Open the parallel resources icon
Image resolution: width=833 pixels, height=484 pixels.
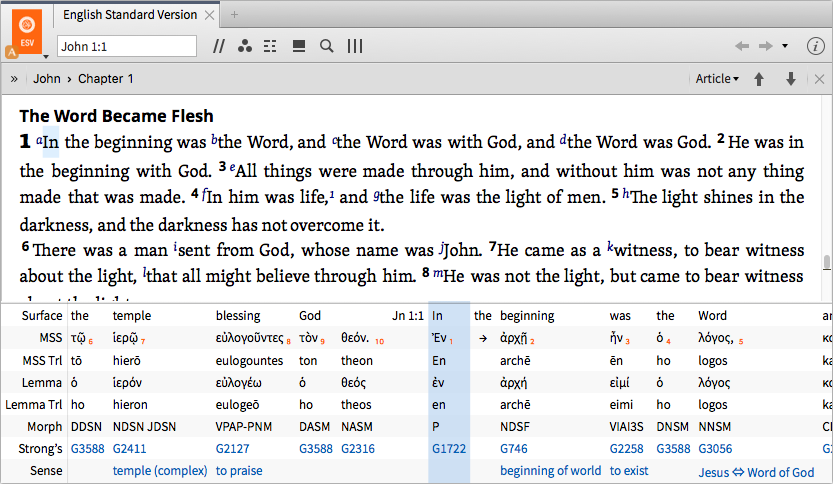tap(218, 46)
